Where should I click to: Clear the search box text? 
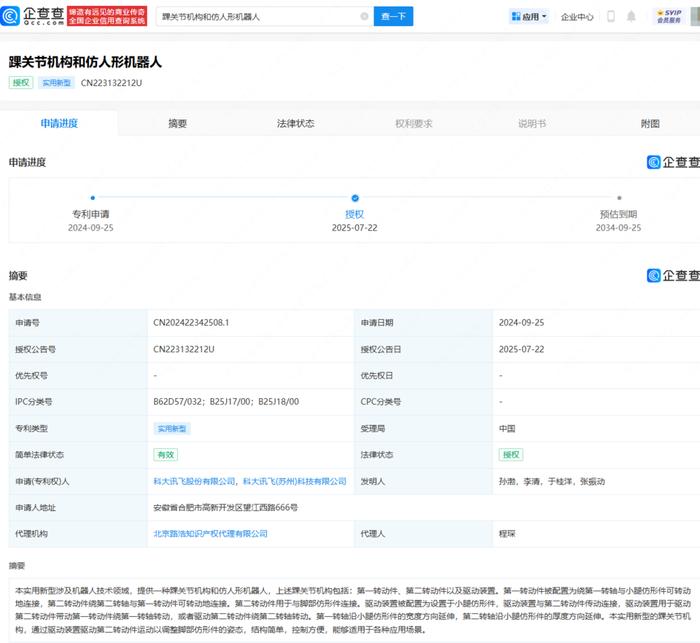(364, 17)
